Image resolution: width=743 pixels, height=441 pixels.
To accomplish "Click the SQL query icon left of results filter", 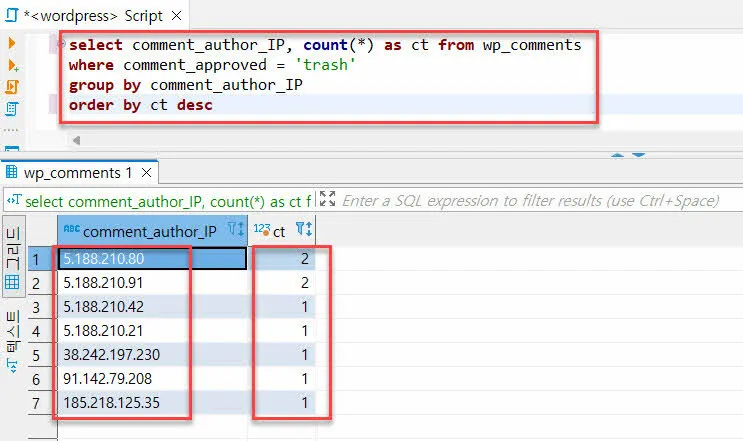I will pyautogui.click(x=14, y=200).
